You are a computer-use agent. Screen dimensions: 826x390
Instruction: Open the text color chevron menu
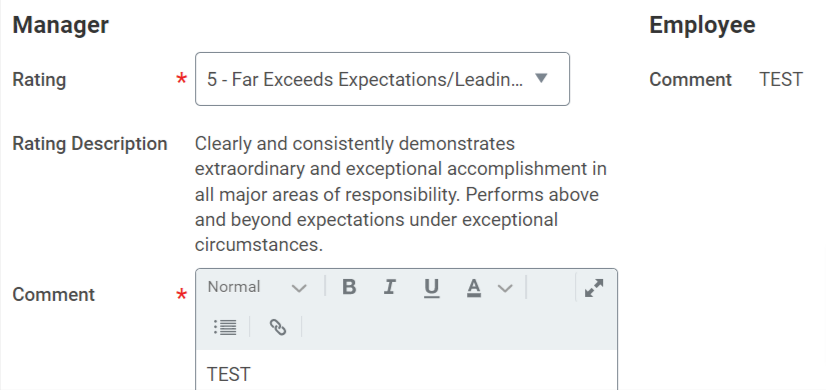[505, 288]
